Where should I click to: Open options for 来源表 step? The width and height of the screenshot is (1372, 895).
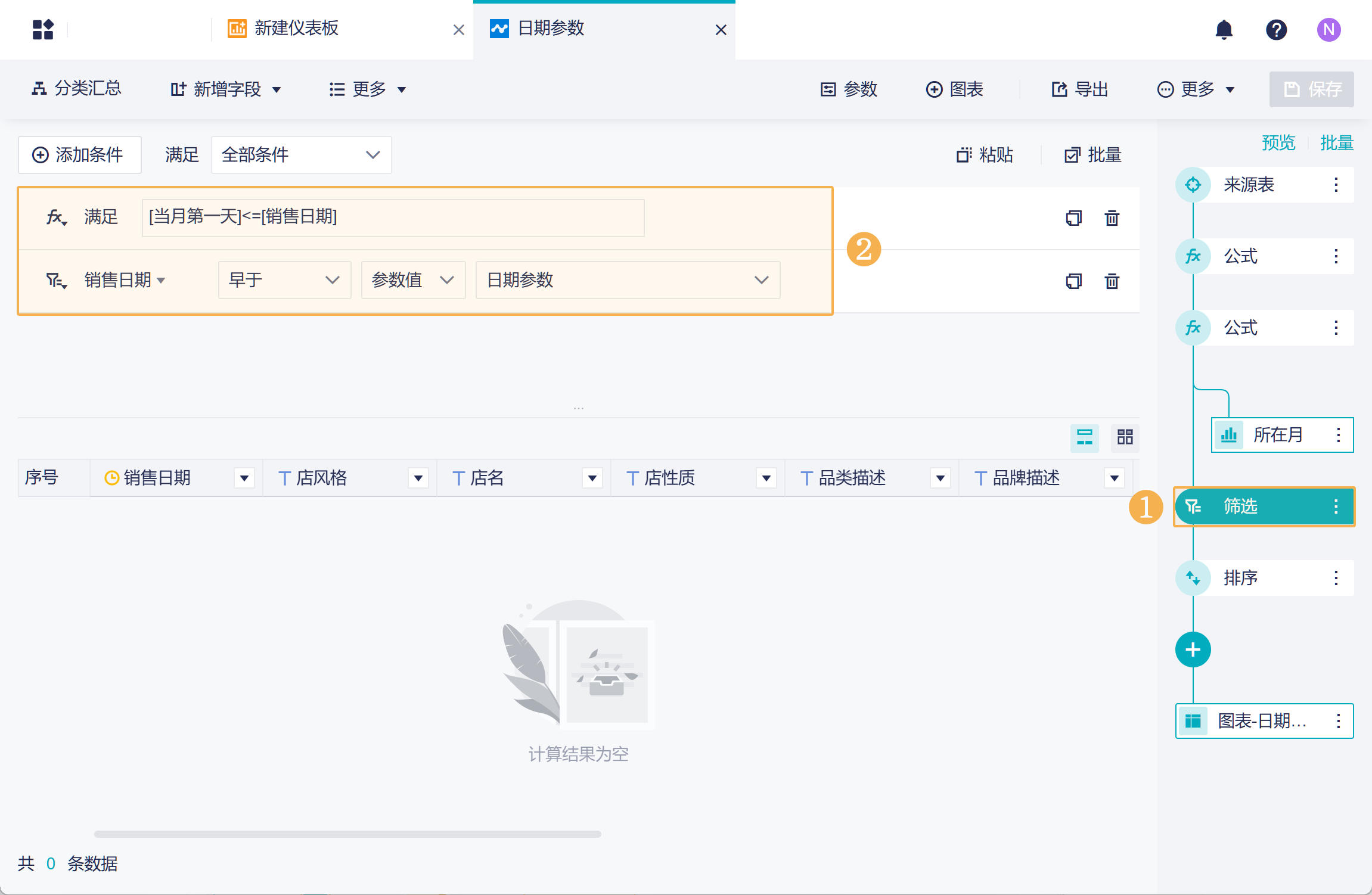point(1336,185)
